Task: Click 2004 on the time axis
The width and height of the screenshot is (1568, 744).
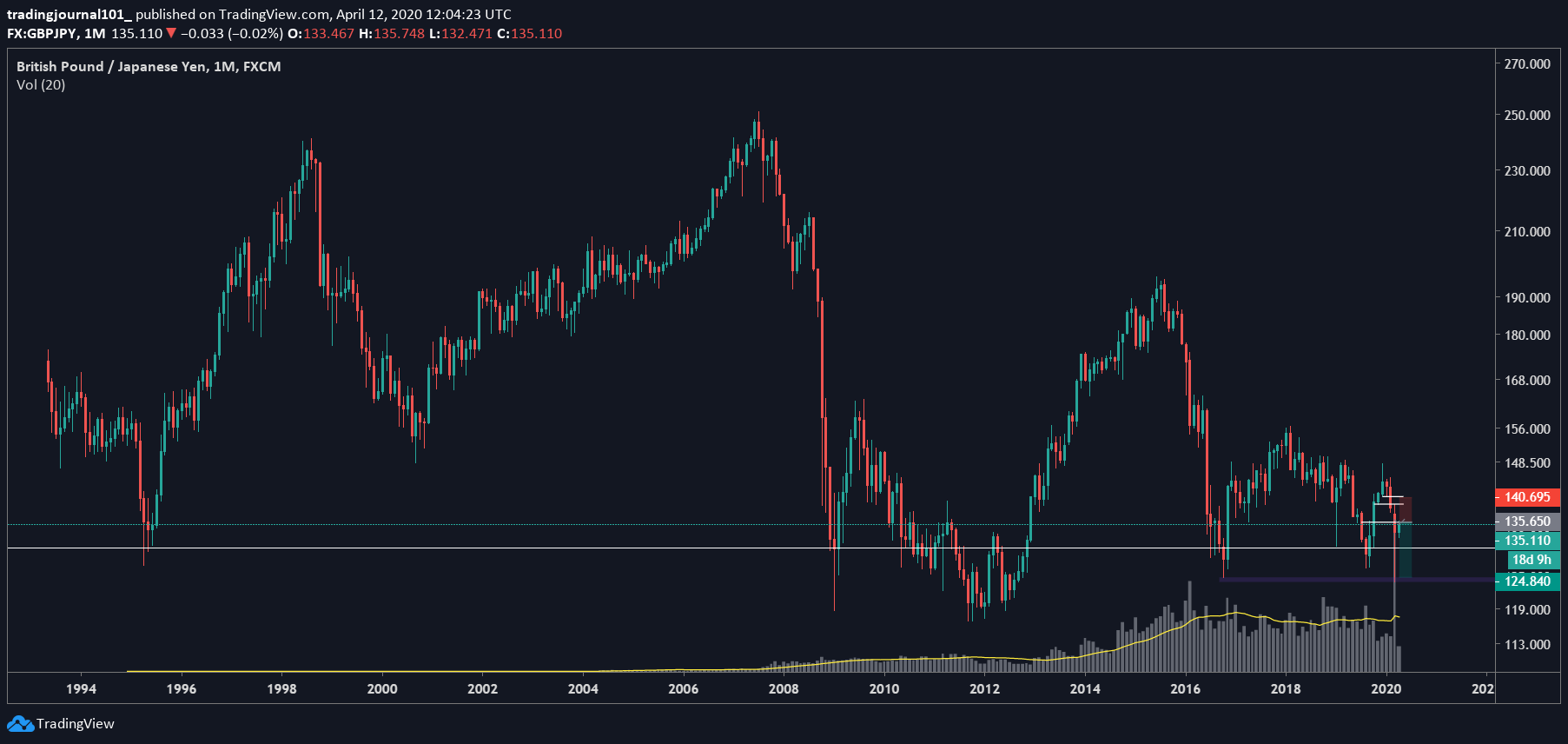Action: pyautogui.click(x=583, y=688)
